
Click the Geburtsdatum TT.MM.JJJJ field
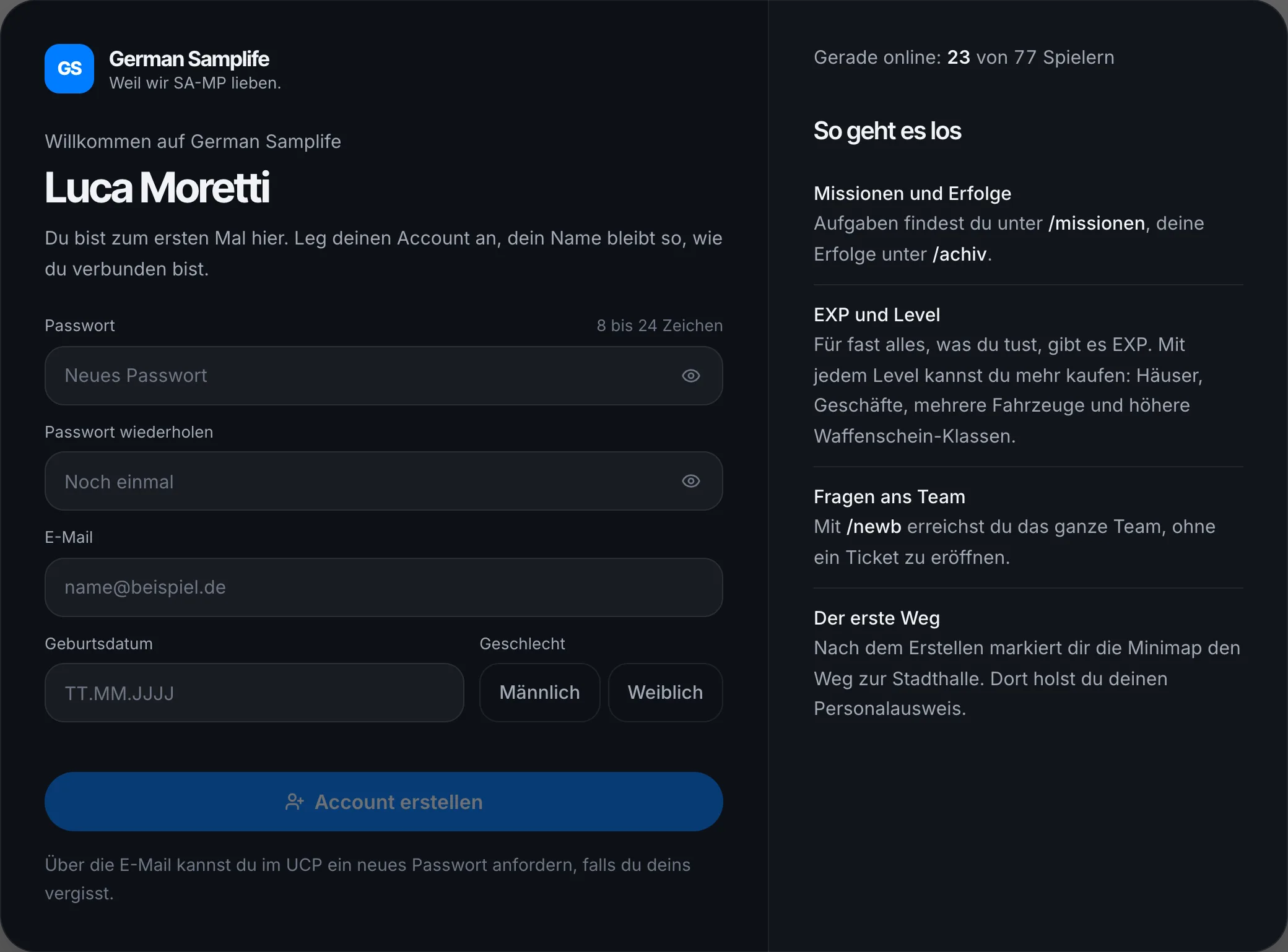254,693
